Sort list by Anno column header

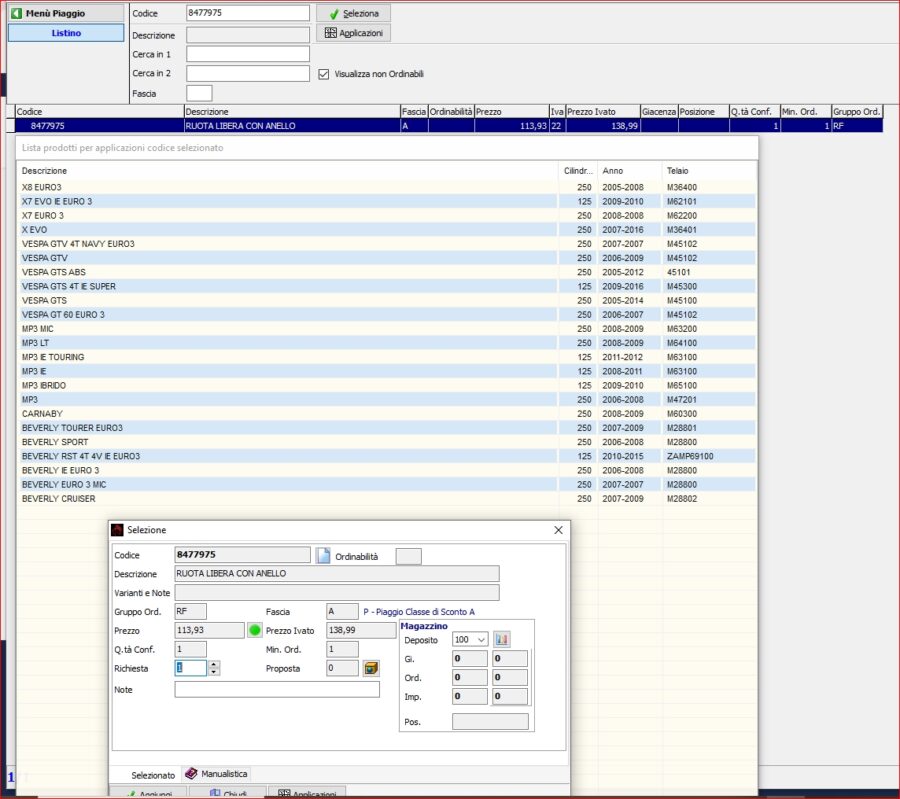pyautogui.click(x=612, y=171)
